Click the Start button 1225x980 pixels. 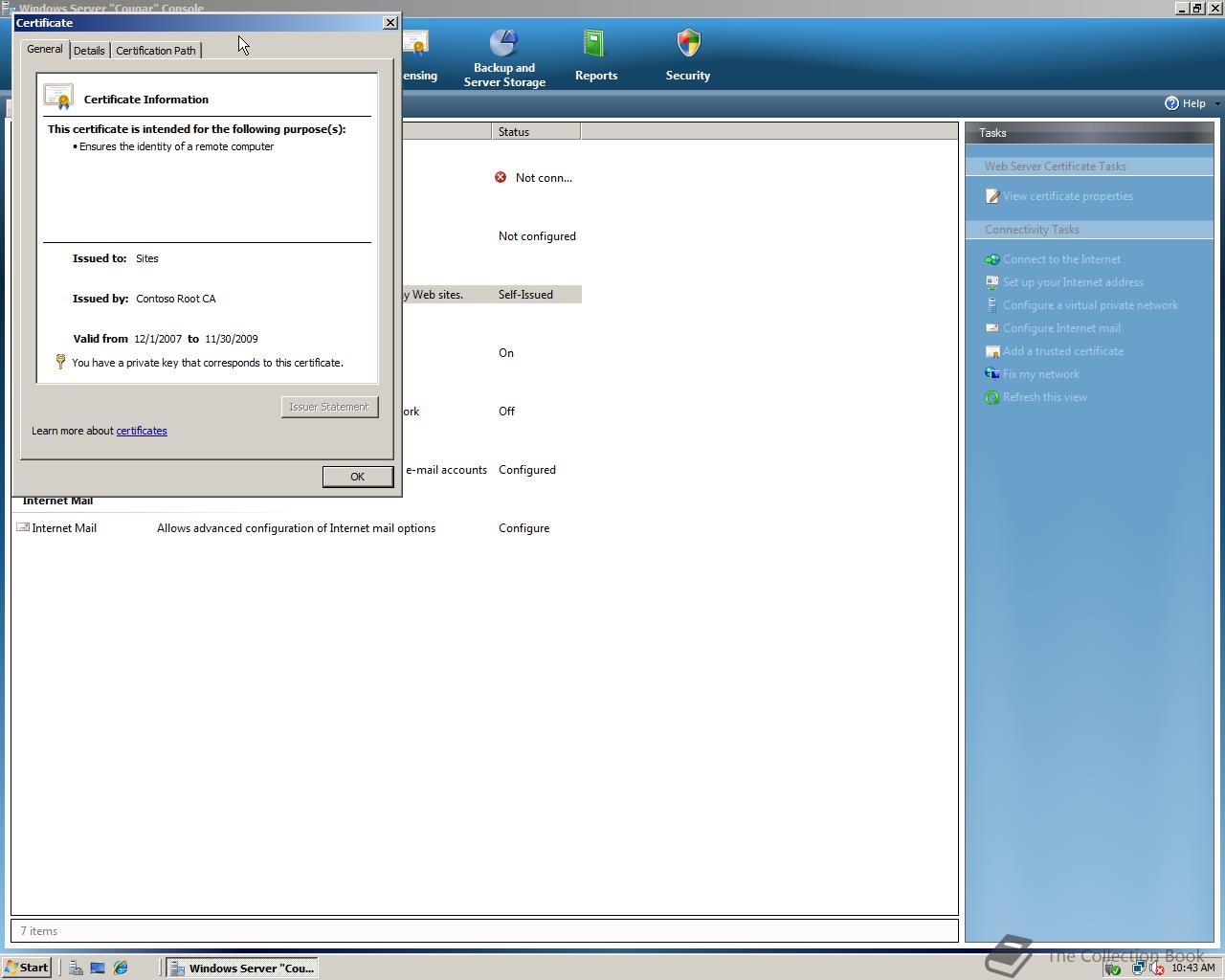pyautogui.click(x=27, y=968)
